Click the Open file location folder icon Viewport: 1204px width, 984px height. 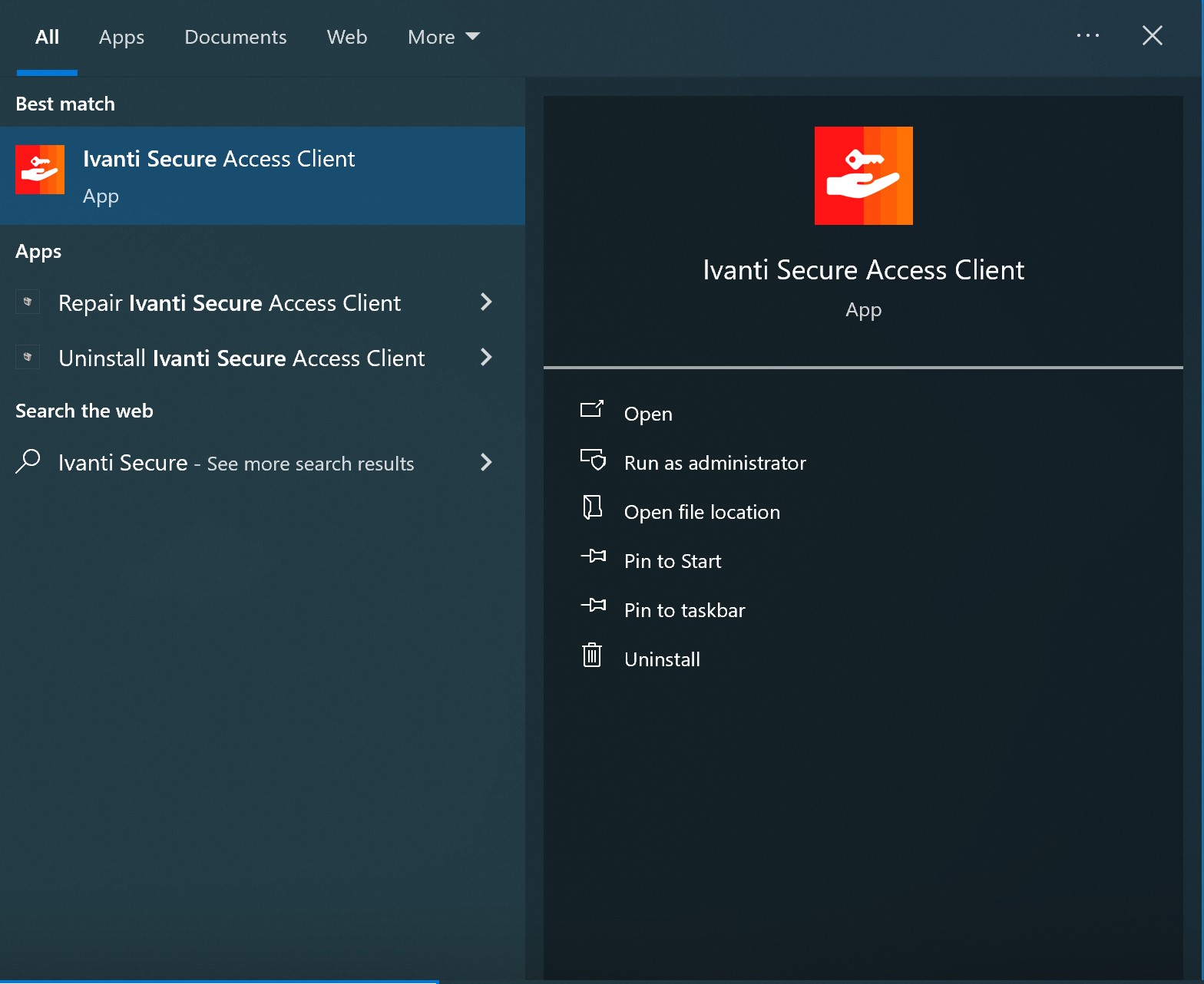592,507
